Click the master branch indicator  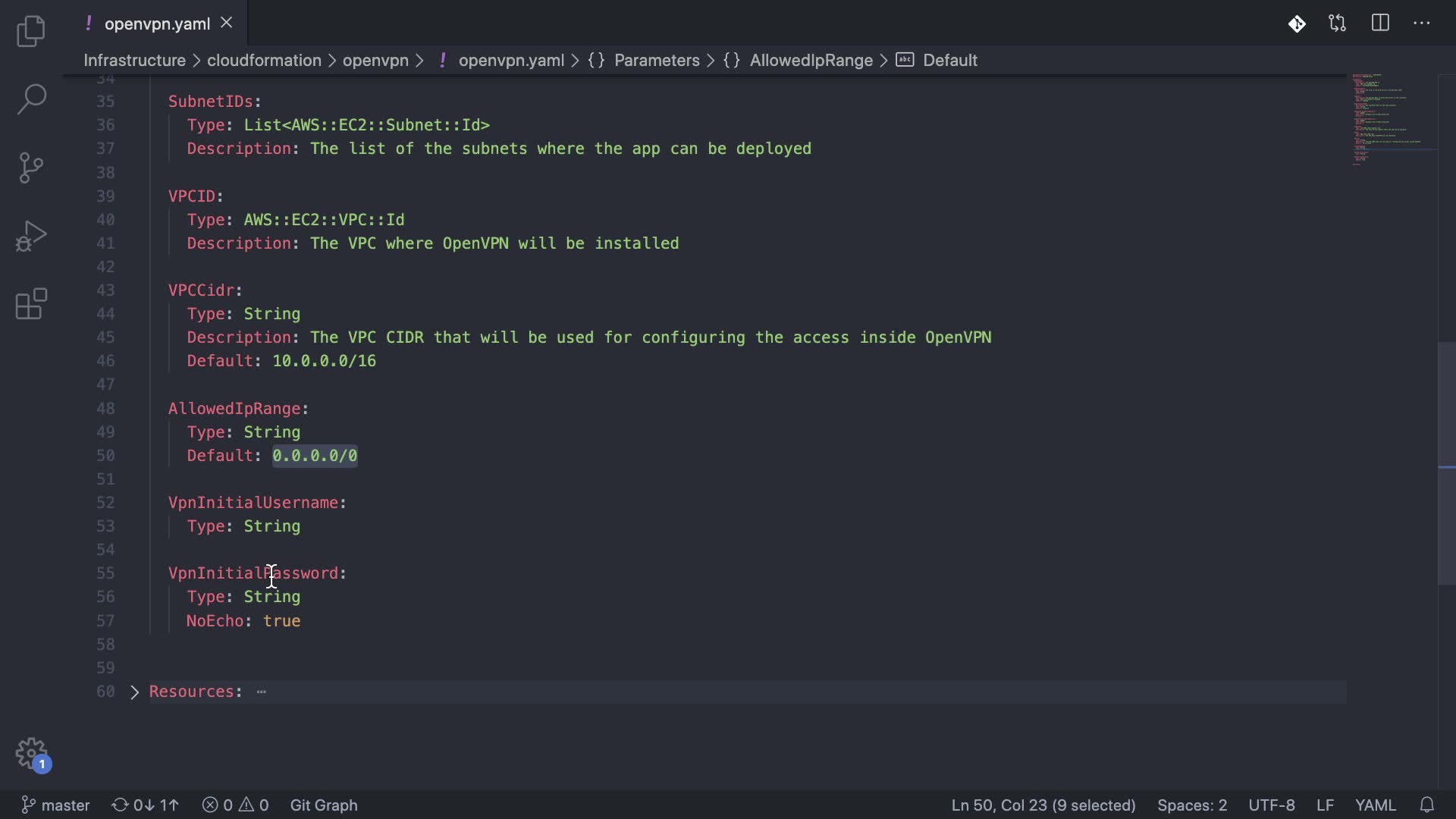pyautogui.click(x=56, y=805)
